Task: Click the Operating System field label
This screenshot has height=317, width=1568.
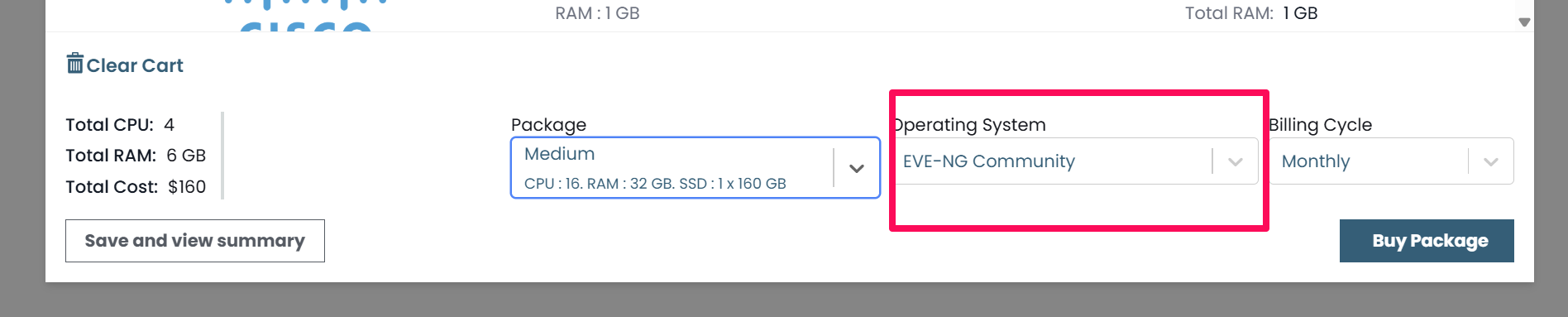Action: pos(970,125)
